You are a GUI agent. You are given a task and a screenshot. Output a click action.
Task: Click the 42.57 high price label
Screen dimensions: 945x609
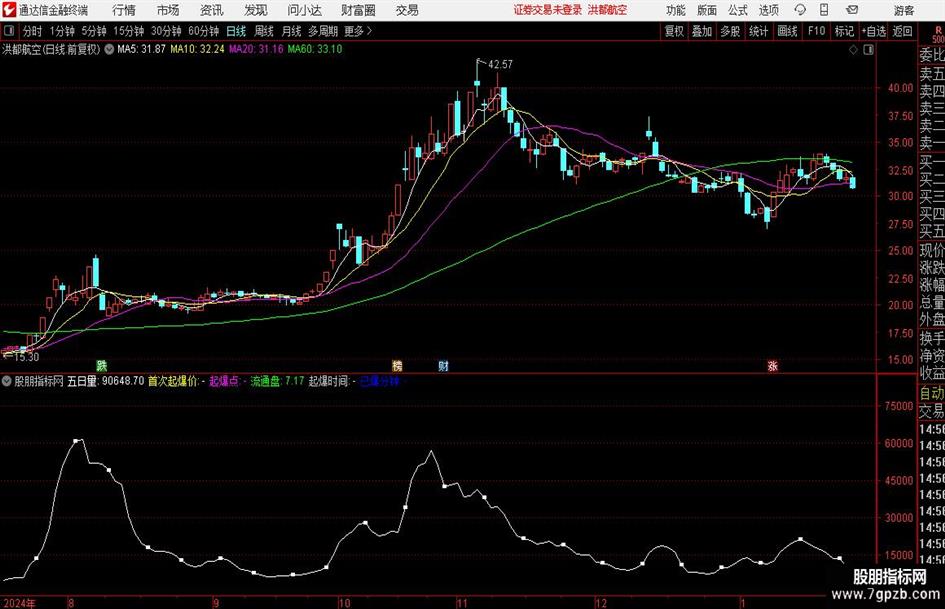pos(500,64)
